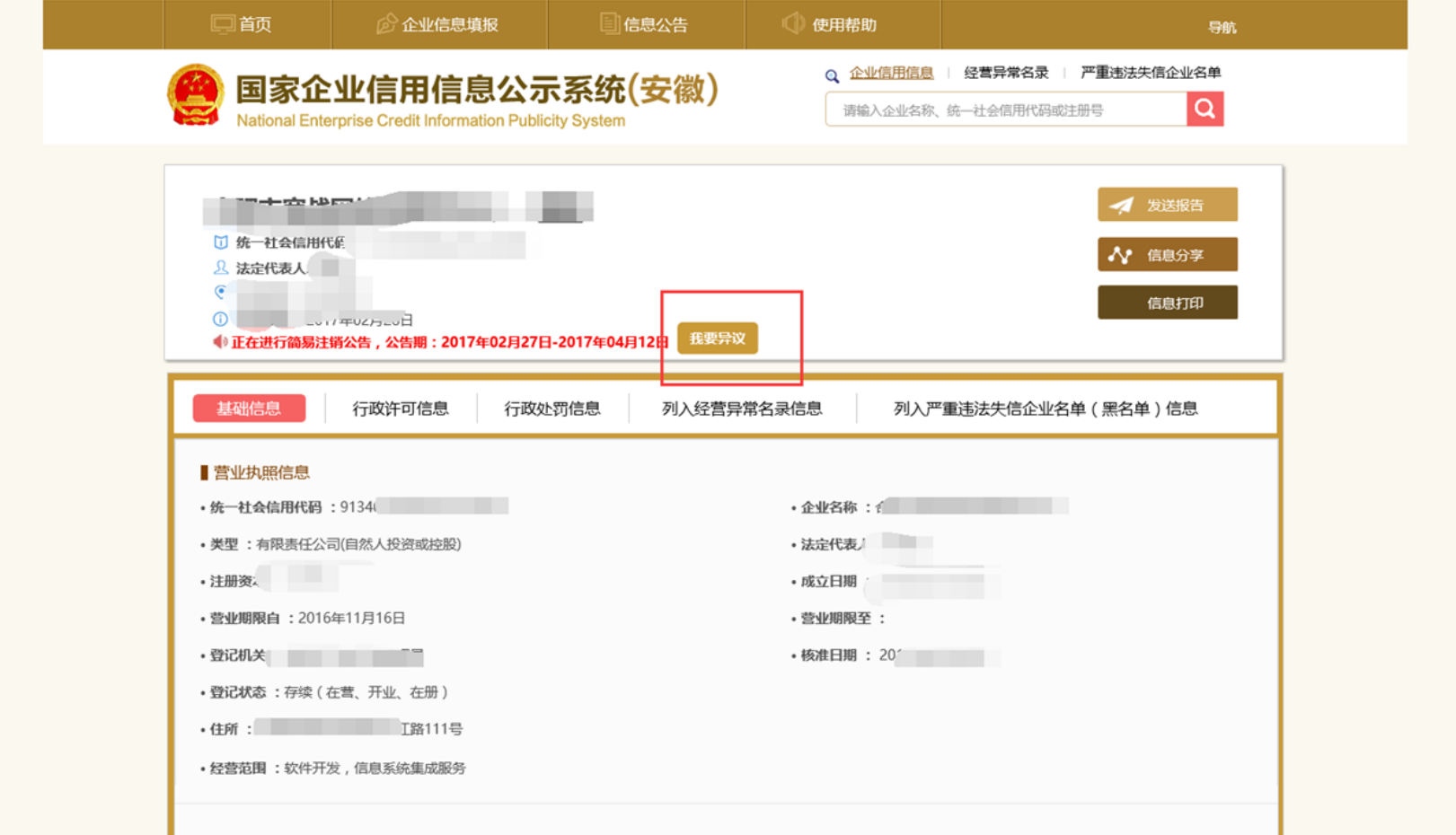
Task: Click the 我要异议 objection button
Action: [718, 338]
